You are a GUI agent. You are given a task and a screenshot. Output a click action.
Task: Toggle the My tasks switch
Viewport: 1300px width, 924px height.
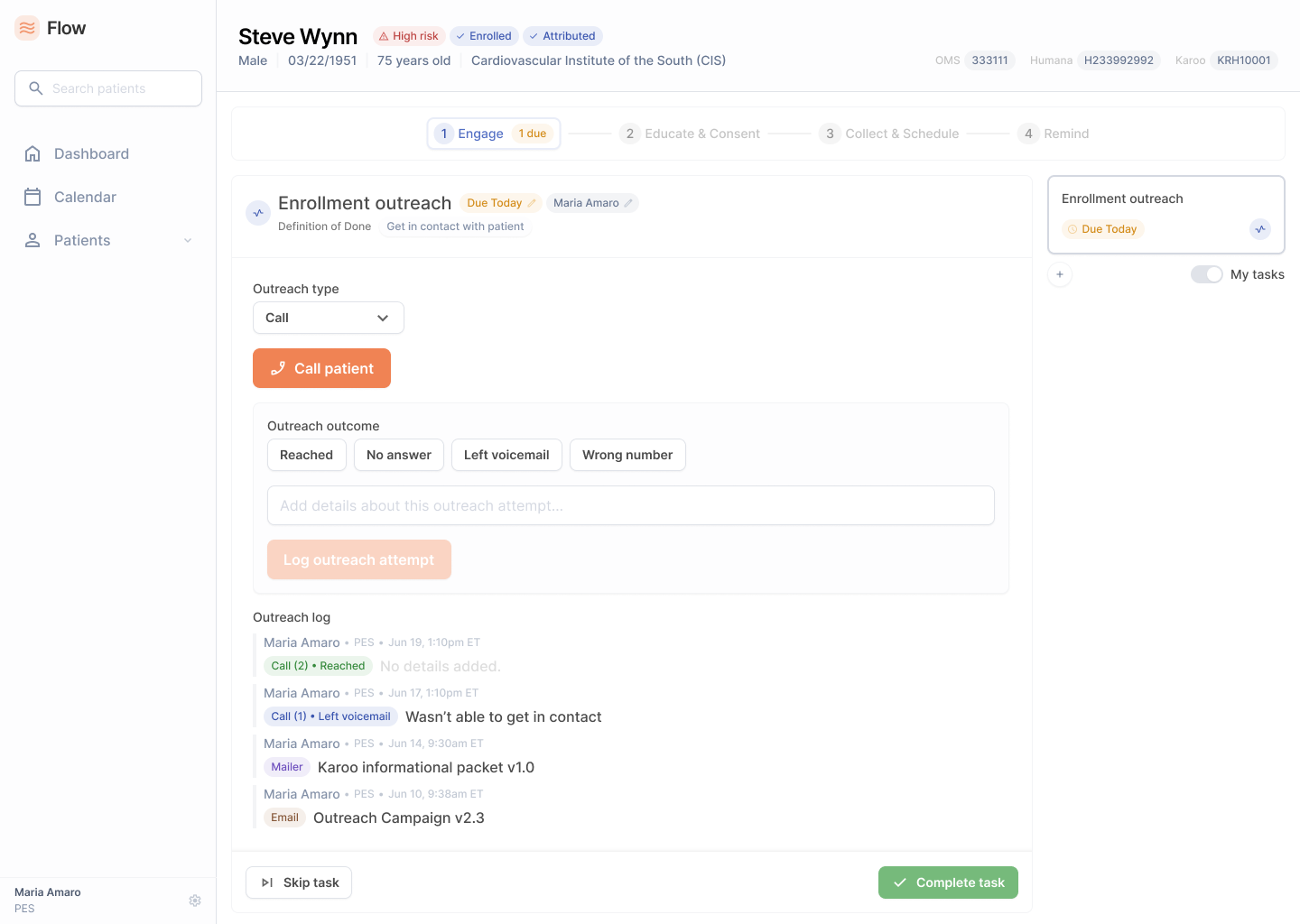[x=1206, y=274]
